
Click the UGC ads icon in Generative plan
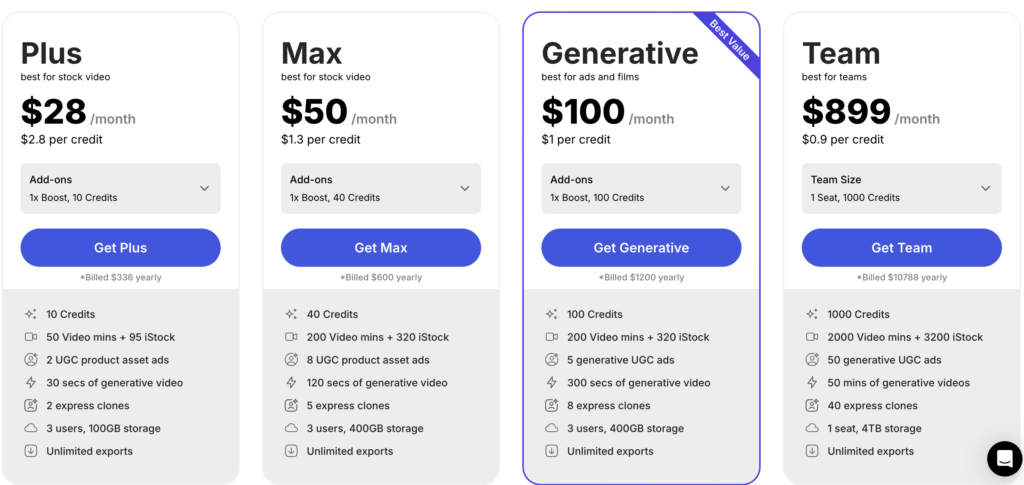click(551, 360)
